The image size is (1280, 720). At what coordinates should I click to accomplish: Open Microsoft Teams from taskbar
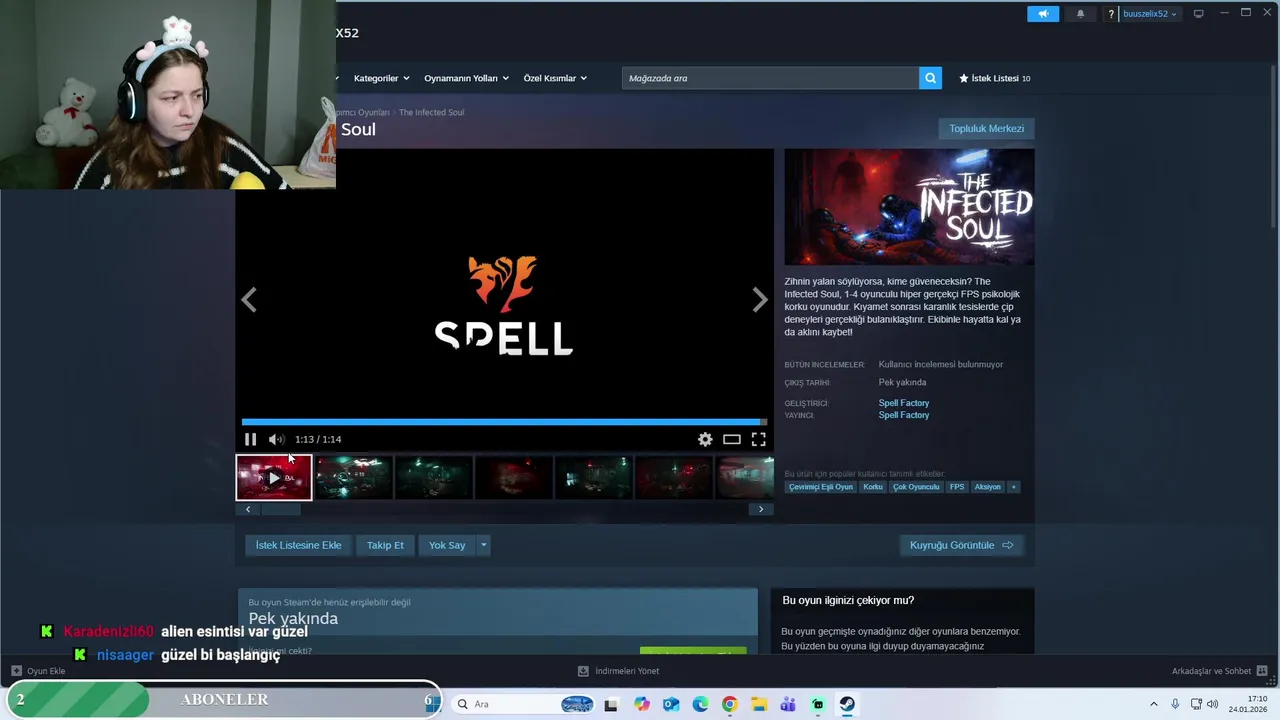(788, 704)
